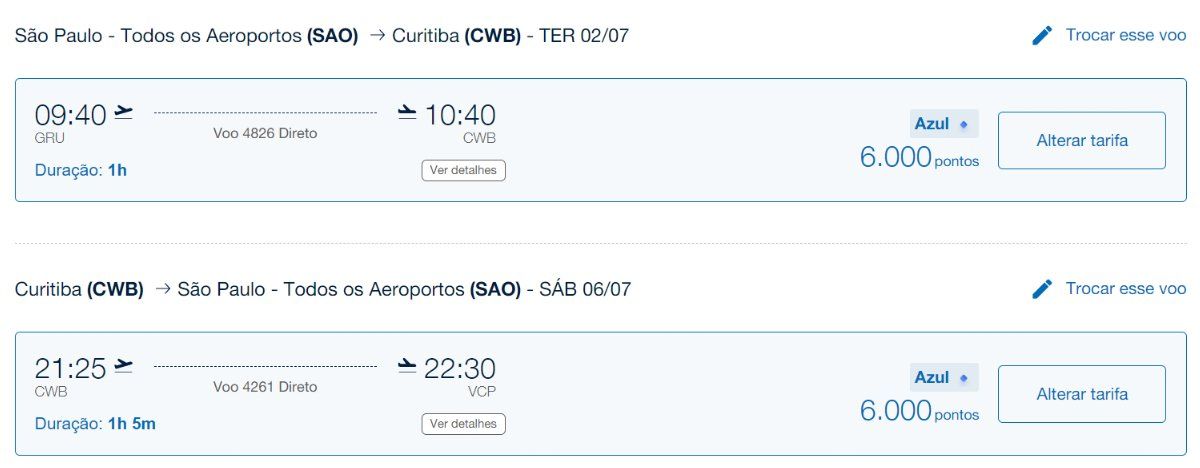
Task: Click the Voo 4261 Direto label
Action: (265, 387)
